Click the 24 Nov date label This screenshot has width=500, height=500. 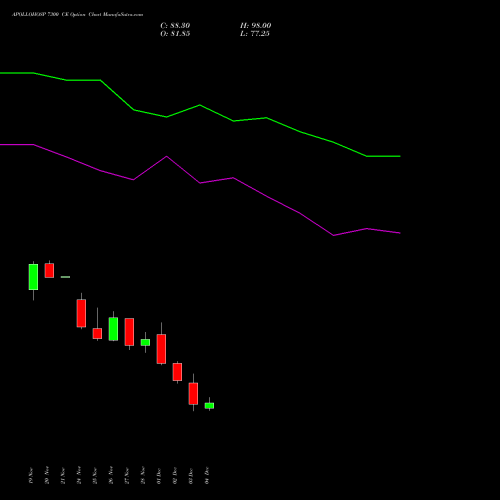79,476
